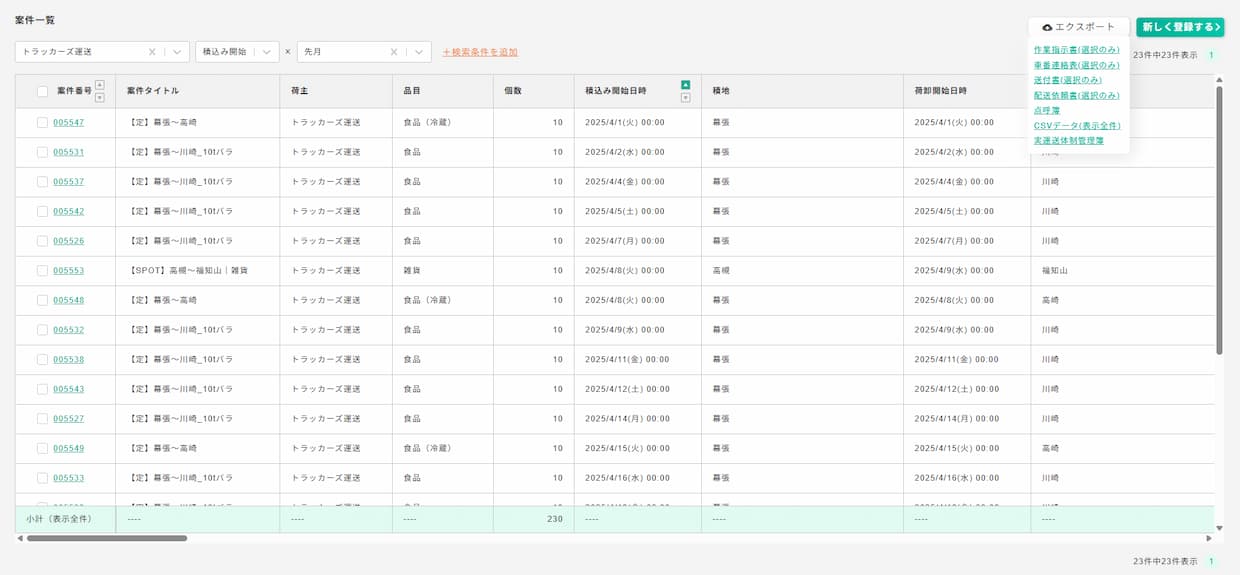Clear the 先月 filter value with X
The height and width of the screenshot is (575, 1240).
(394, 52)
